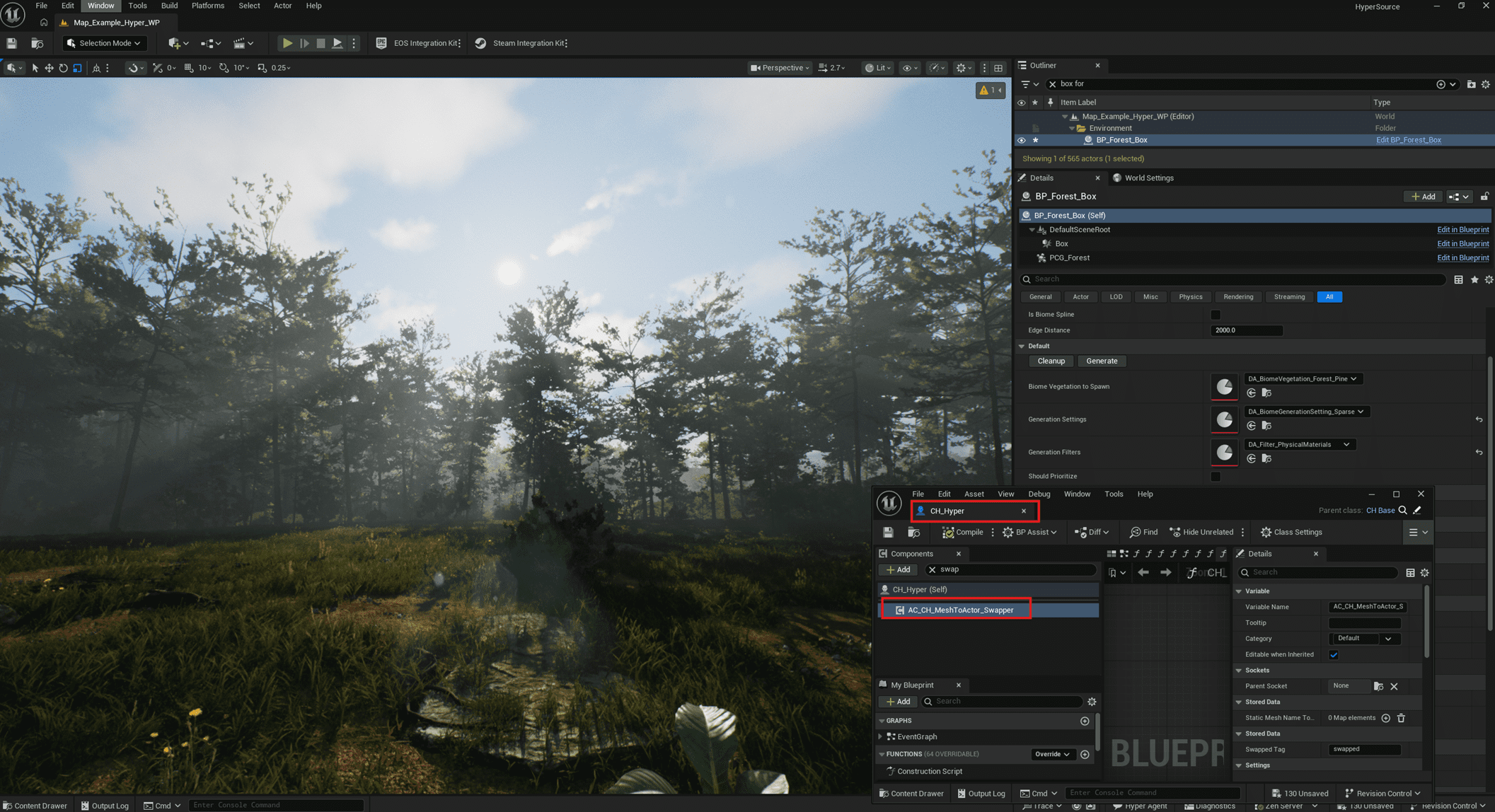Toggle grid location snapping icon
This screenshot has width=1495, height=812.
[x=188, y=68]
